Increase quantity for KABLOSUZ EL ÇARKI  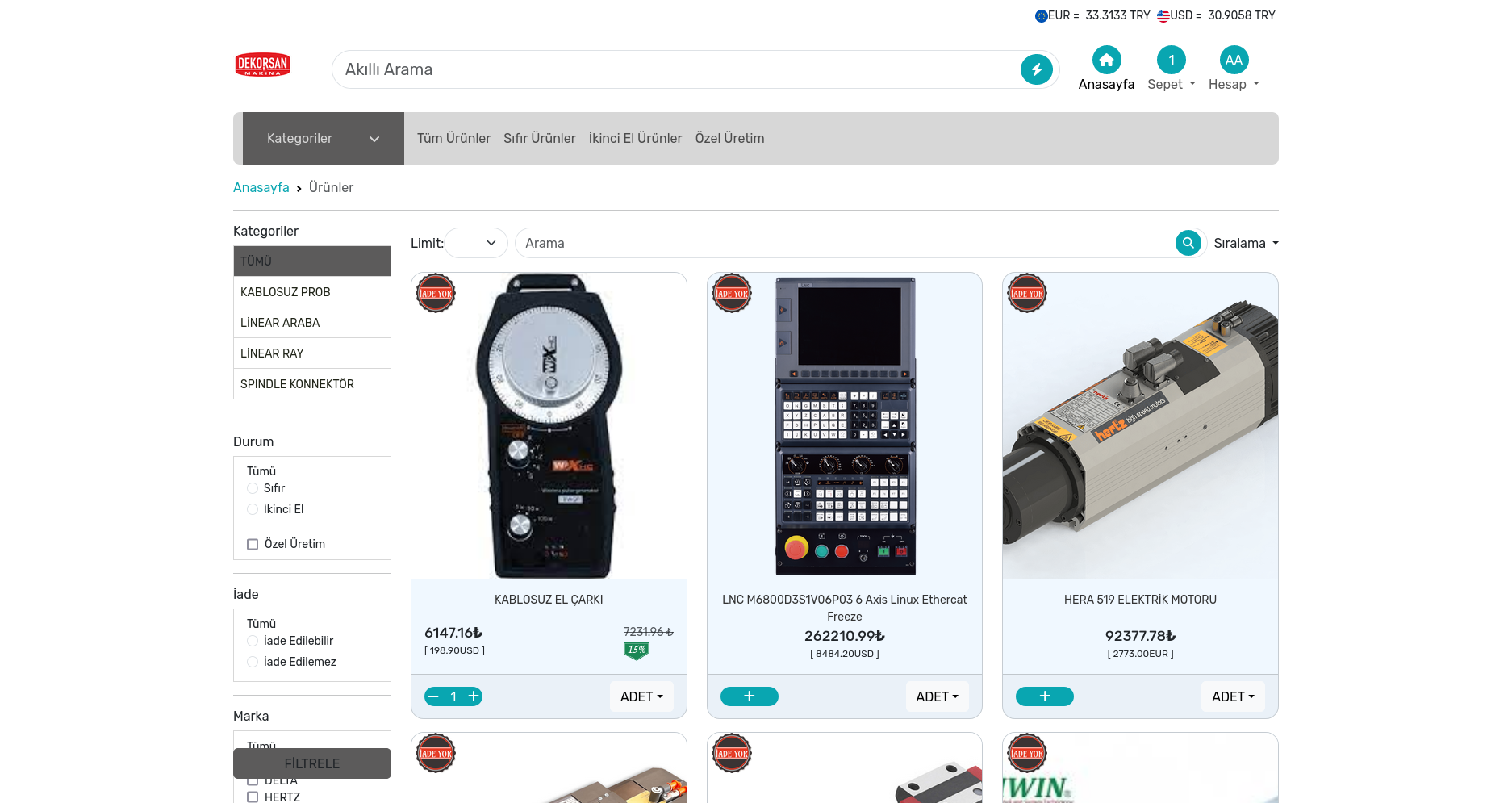point(474,696)
